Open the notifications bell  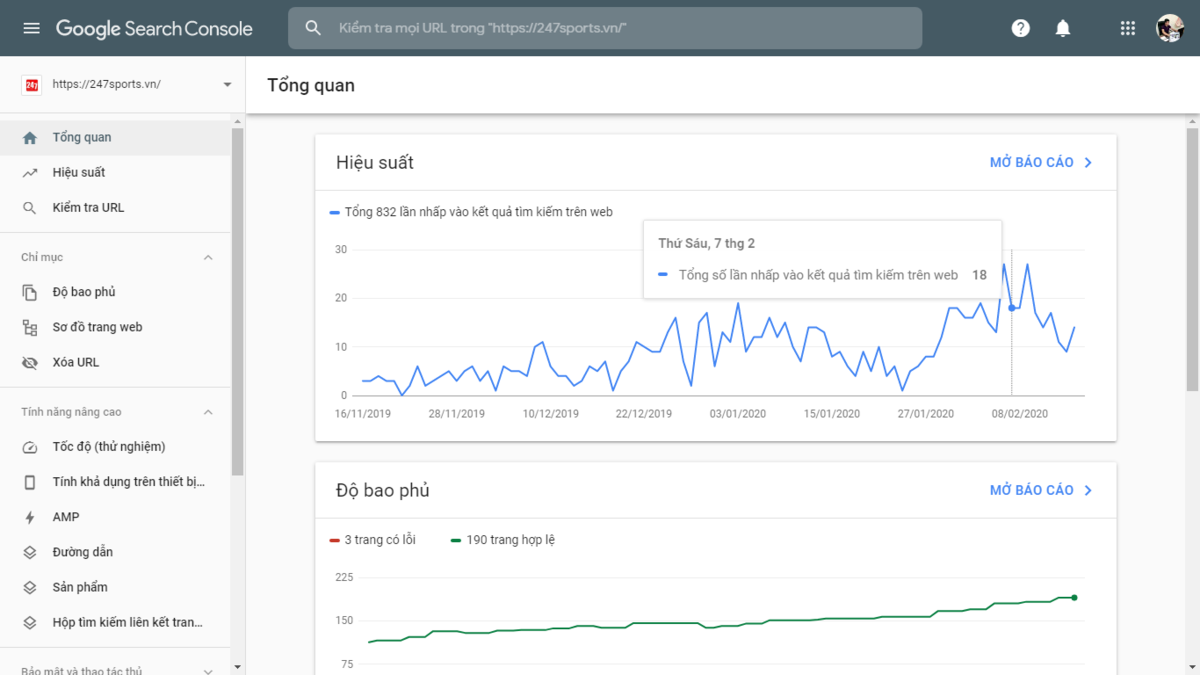click(x=1063, y=28)
